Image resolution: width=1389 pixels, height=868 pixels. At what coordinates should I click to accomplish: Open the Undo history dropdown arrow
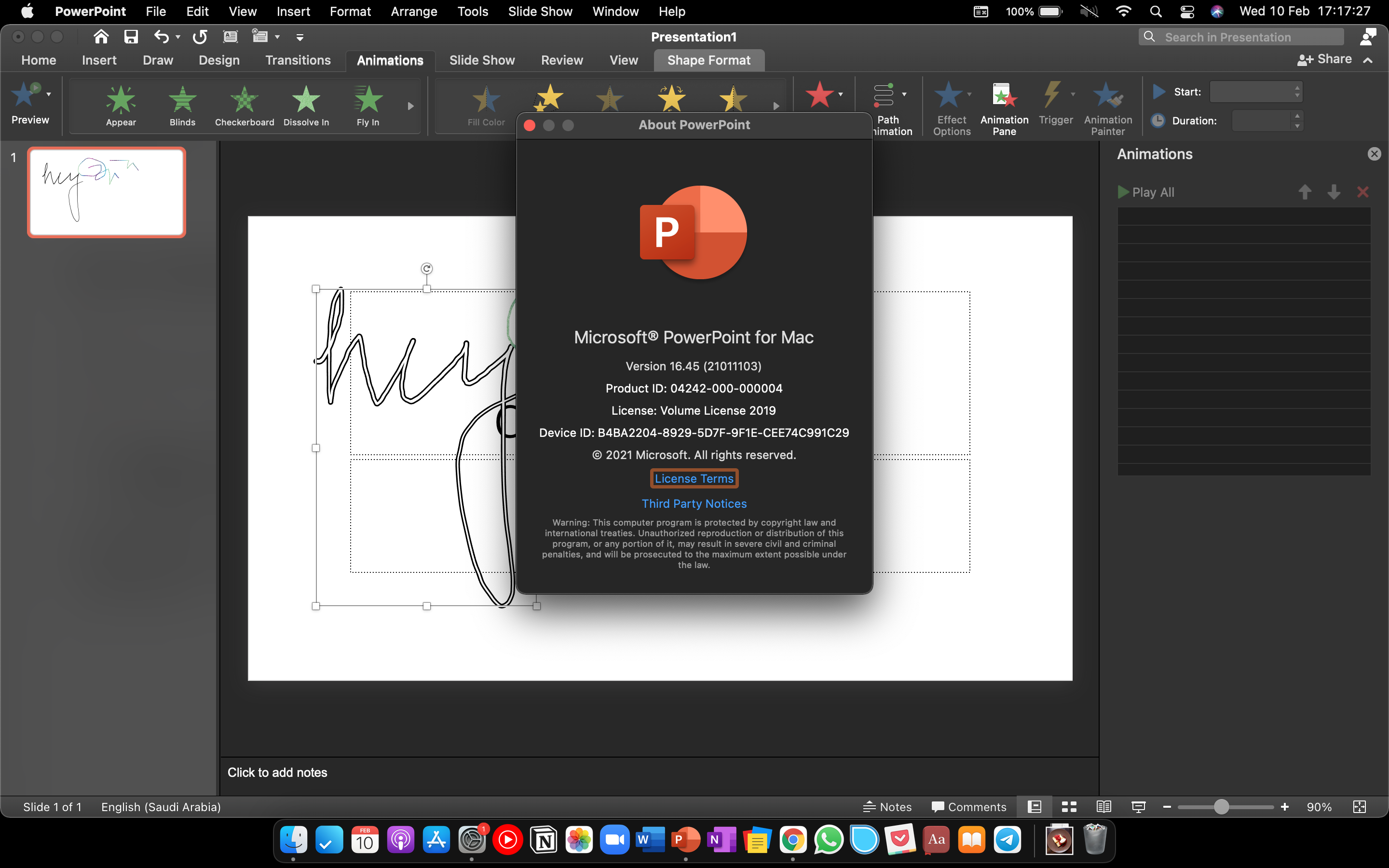(x=178, y=37)
